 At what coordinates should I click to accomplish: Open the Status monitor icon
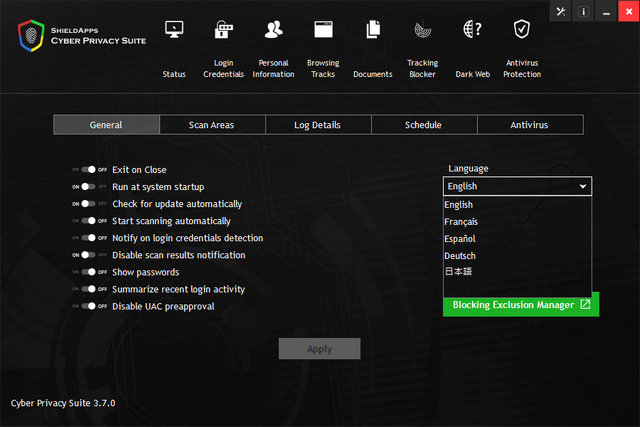174,30
